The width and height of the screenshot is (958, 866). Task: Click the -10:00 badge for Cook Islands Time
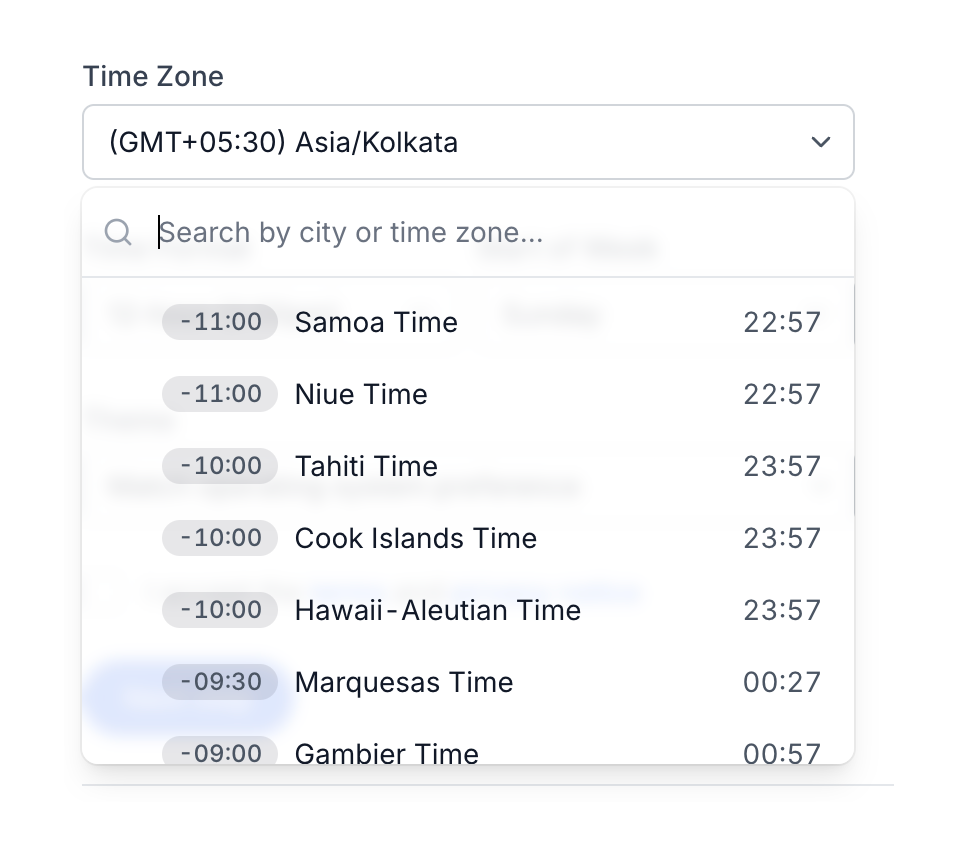pos(220,538)
